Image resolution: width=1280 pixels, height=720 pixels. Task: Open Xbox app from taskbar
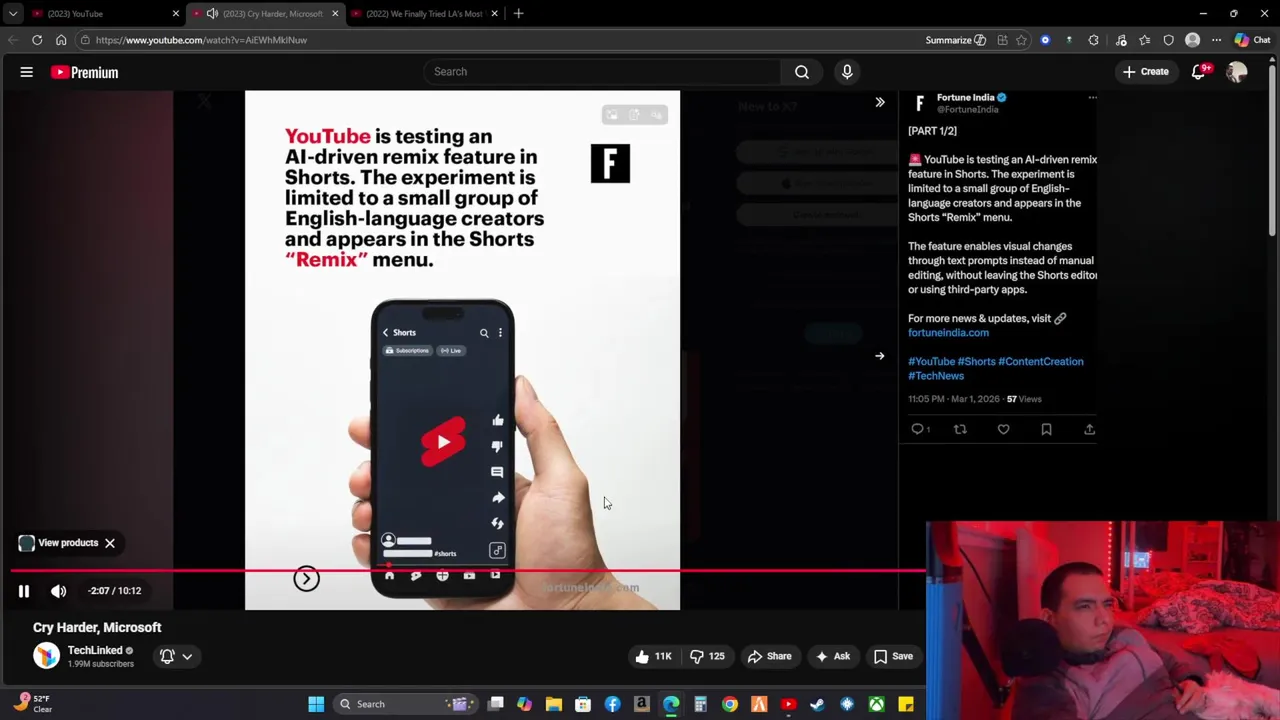coord(876,704)
